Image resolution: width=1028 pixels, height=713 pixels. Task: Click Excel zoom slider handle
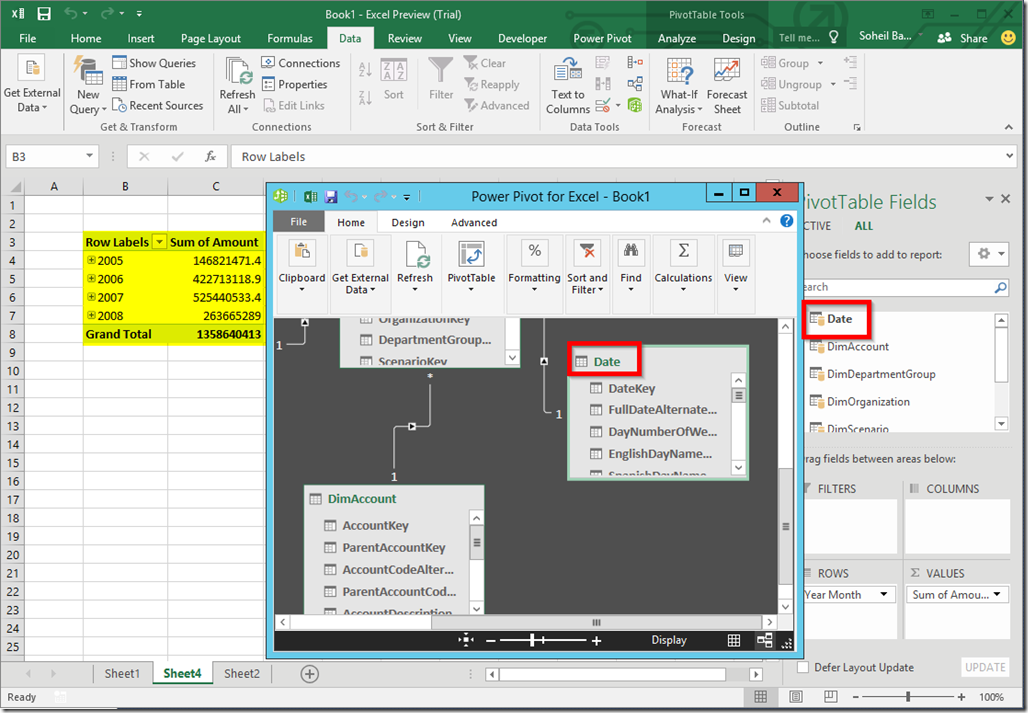[x=907, y=697]
